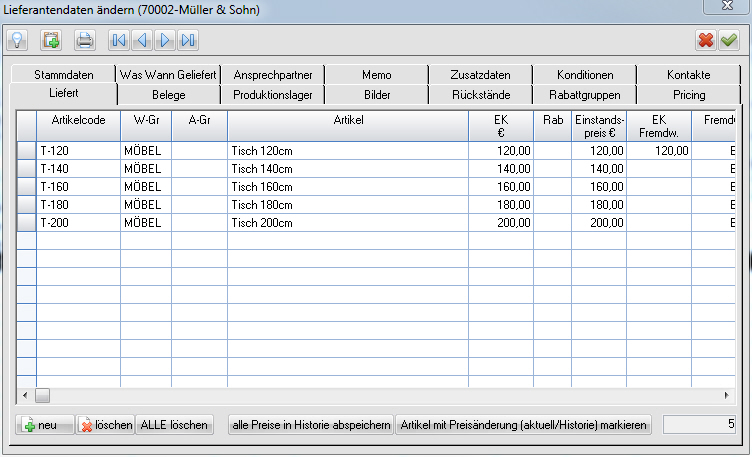This screenshot has width=752, height=457.
Task: Click the printer icon in toolbar
Action: click(x=85, y=40)
